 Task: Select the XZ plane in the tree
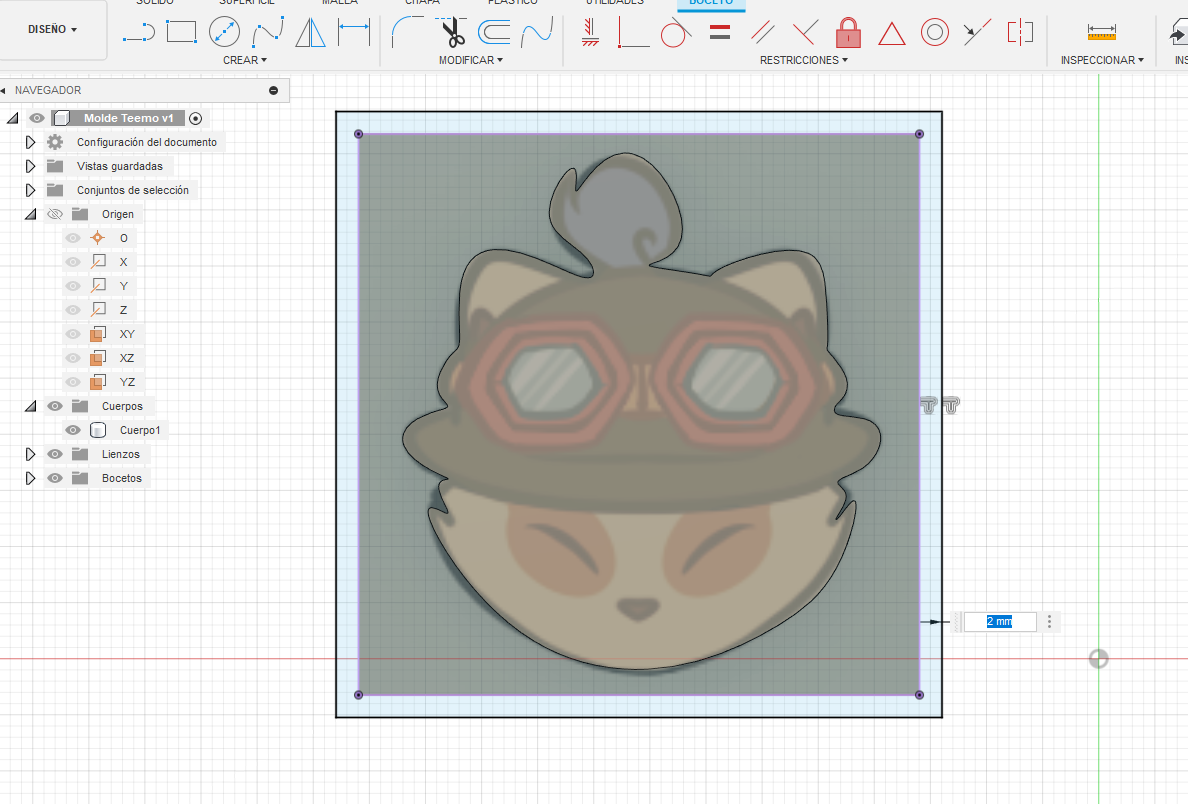pos(127,358)
